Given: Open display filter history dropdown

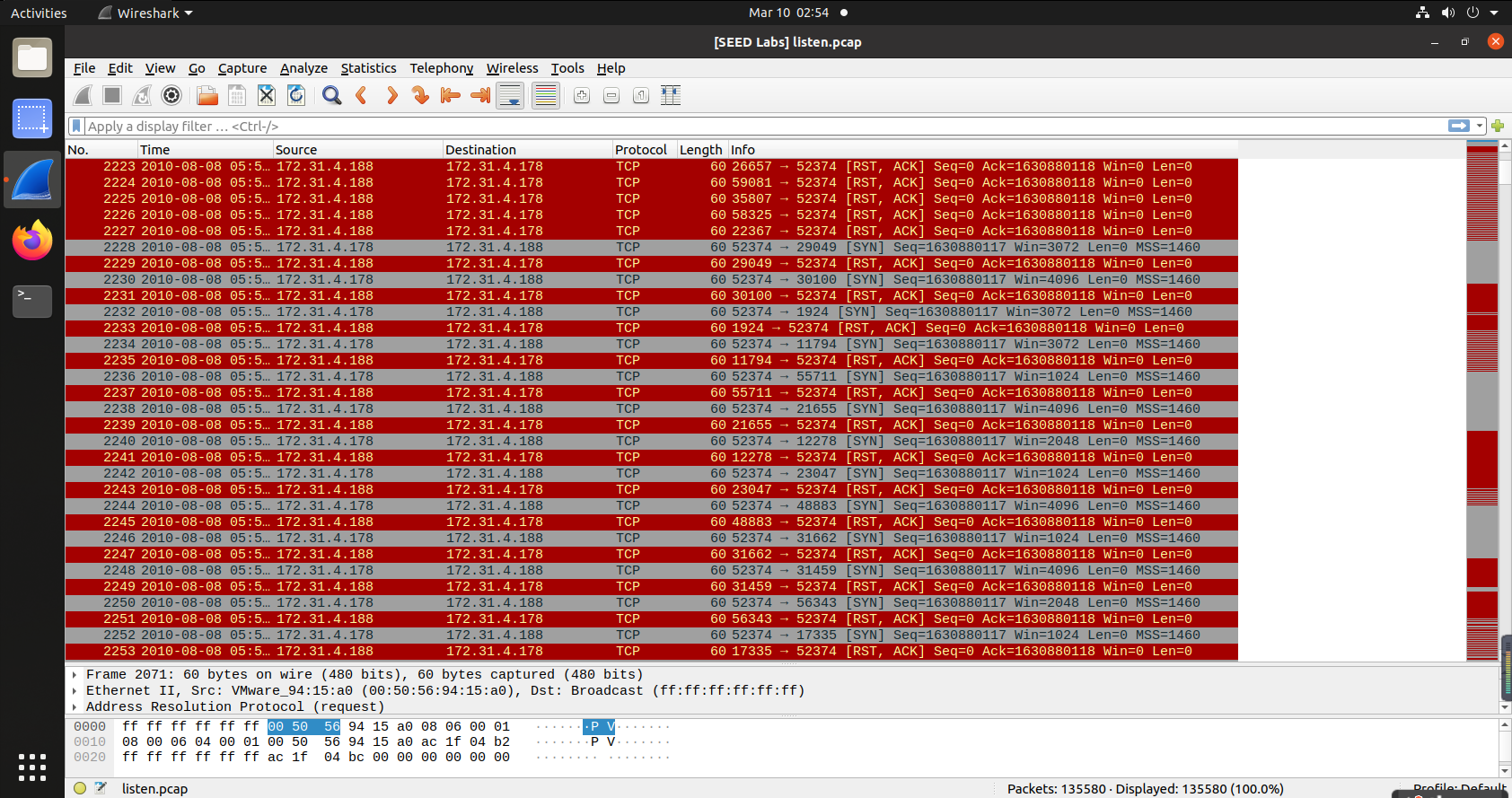Looking at the screenshot, I should 1480,126.
